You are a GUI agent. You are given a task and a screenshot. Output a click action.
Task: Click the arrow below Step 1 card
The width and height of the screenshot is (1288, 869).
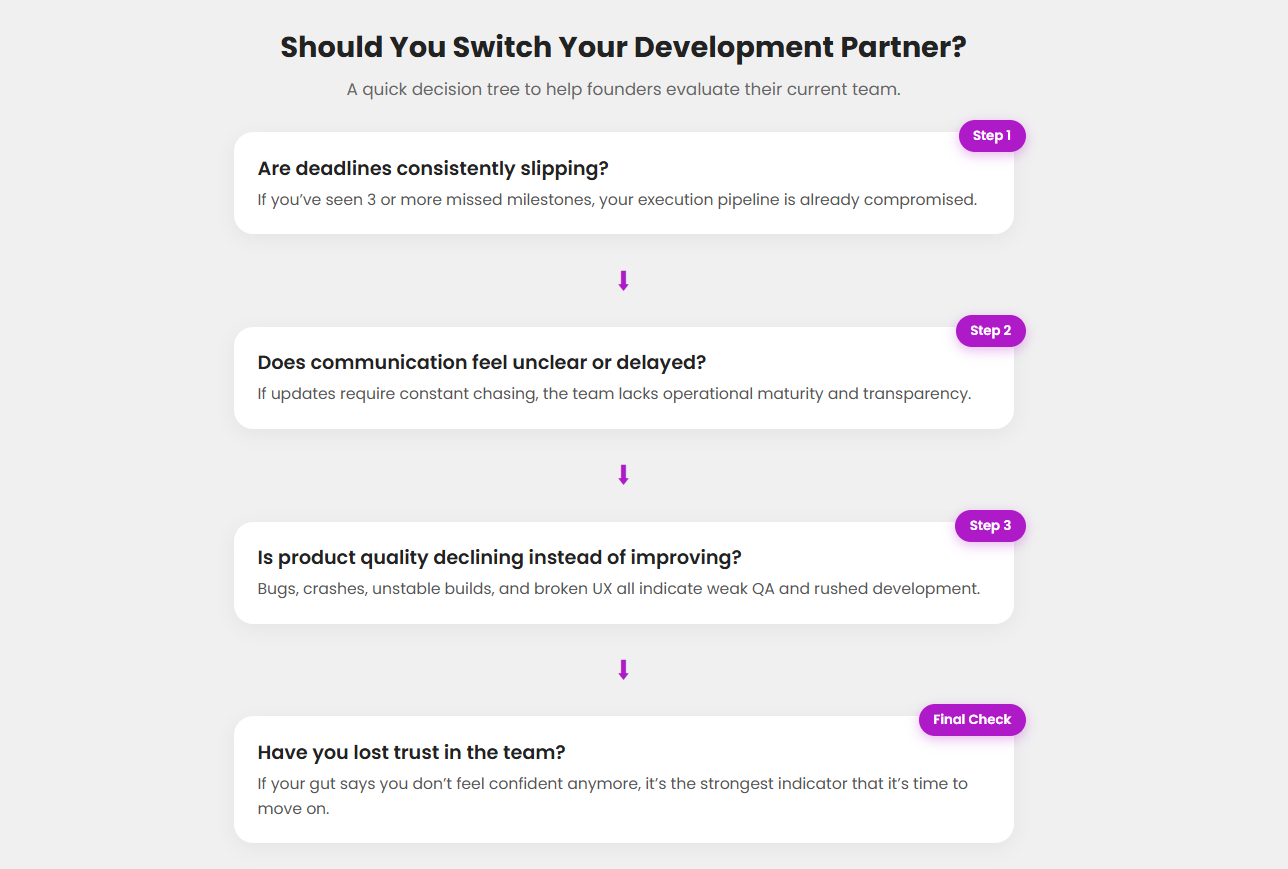click(623, 281)
